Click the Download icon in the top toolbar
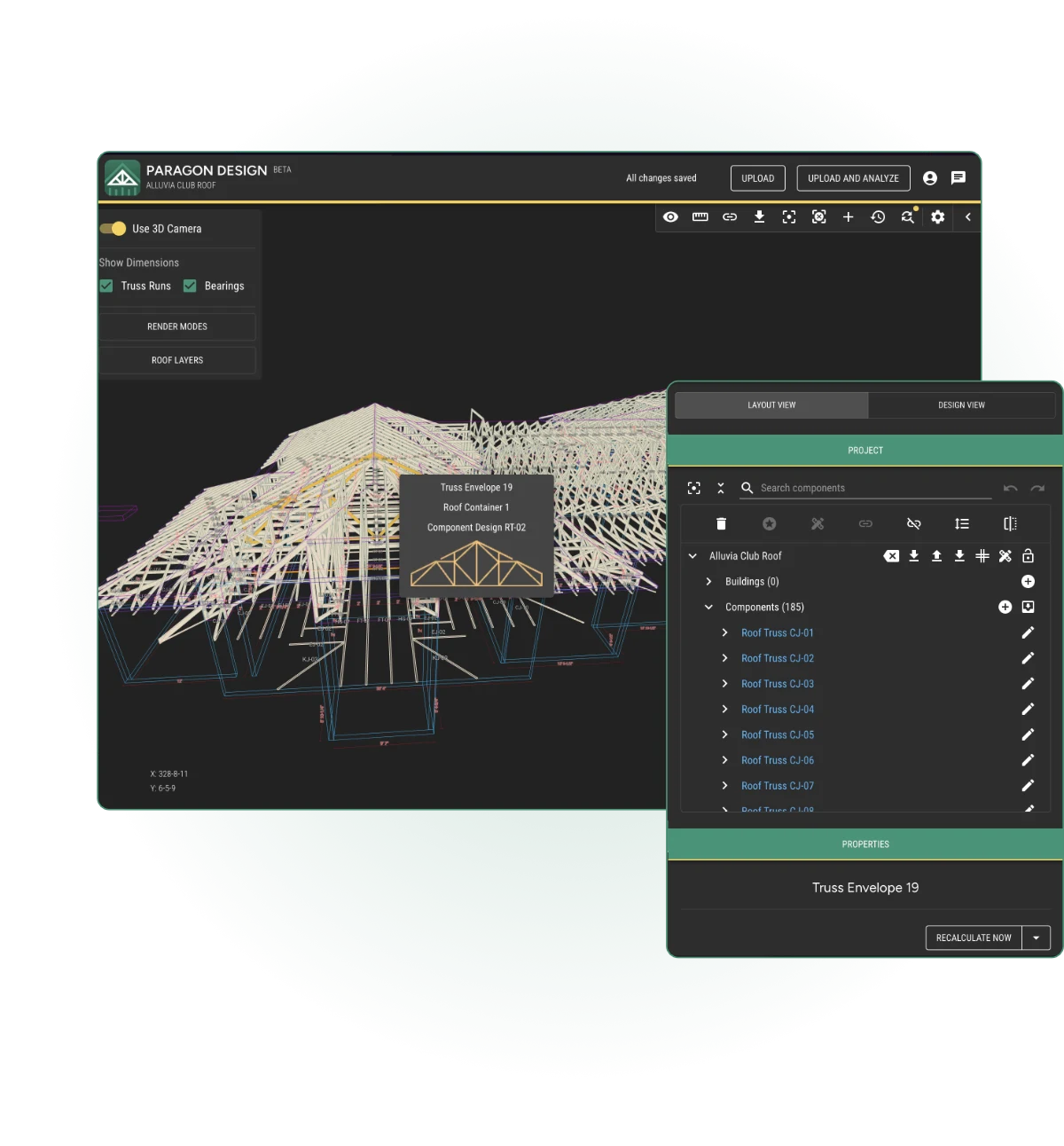Viewport: 1064px width, 1146px height. click(x=759, y=217)
